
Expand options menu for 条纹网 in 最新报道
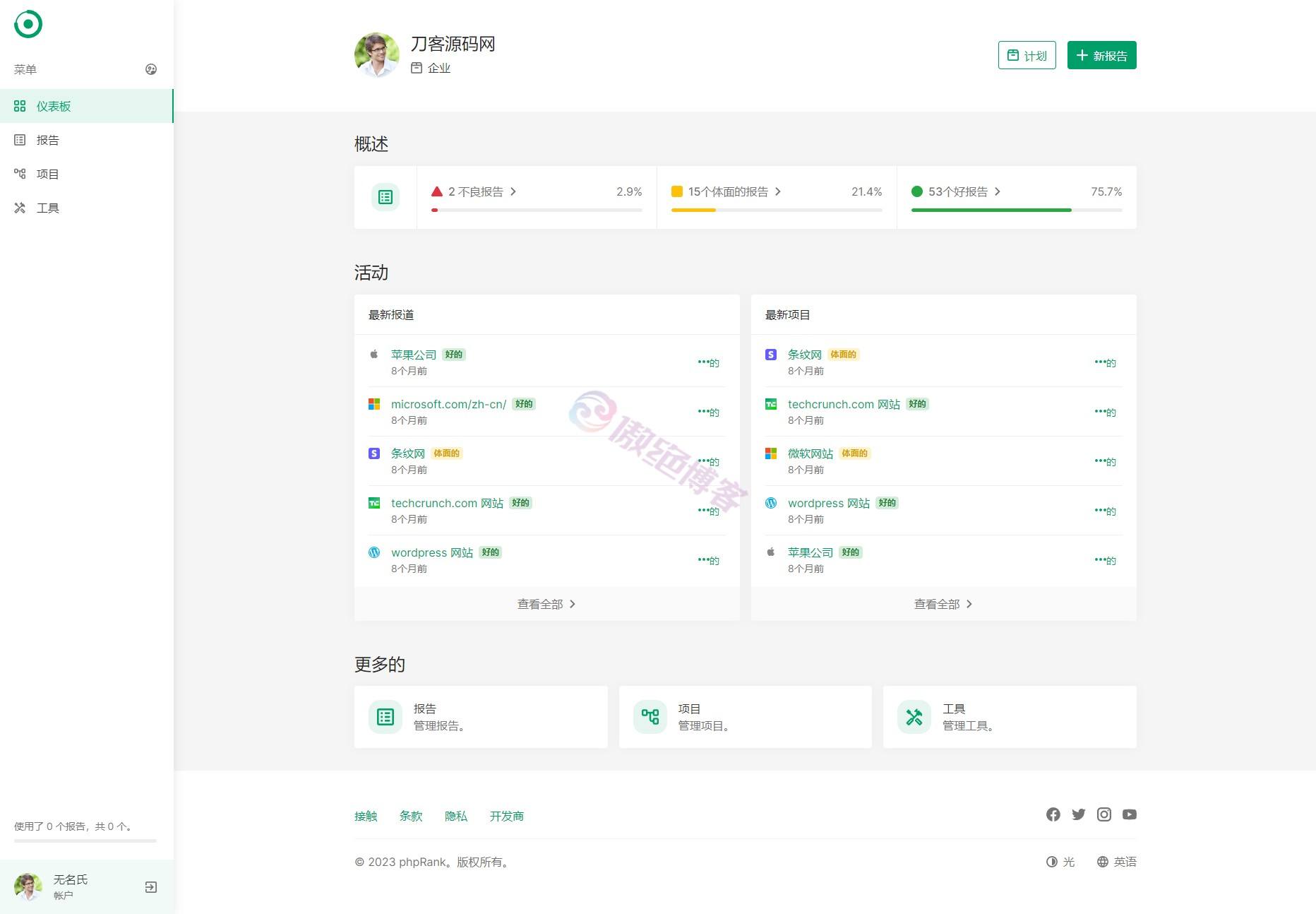[x=708, y=461]
